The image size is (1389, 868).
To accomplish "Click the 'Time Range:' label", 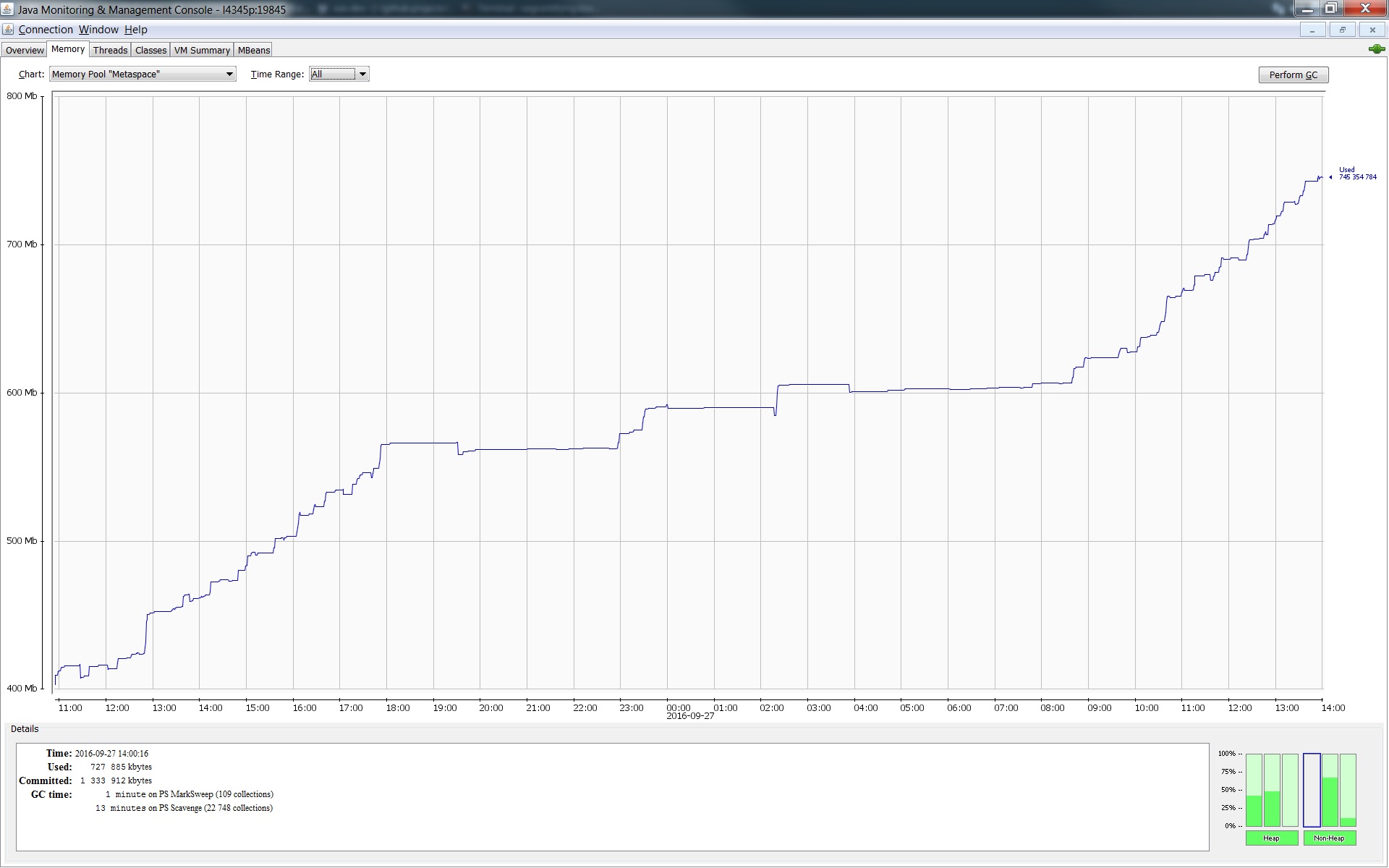I will 277,74.
